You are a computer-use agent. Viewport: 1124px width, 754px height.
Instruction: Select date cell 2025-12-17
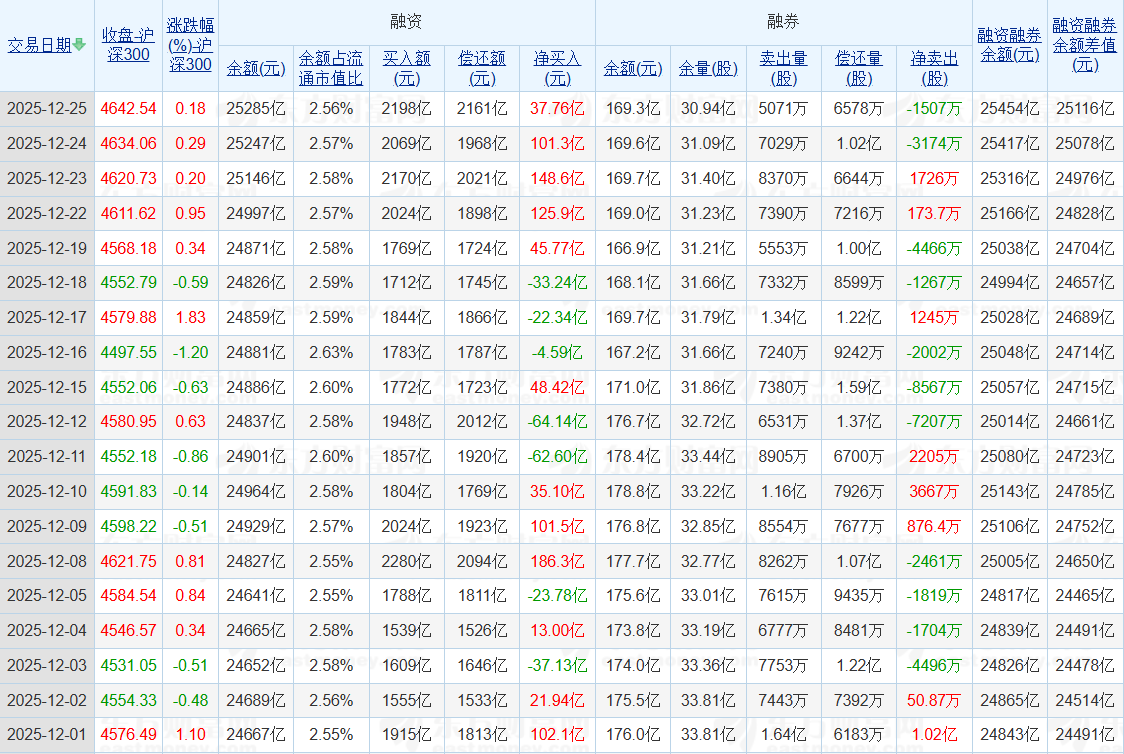point(47,318)
